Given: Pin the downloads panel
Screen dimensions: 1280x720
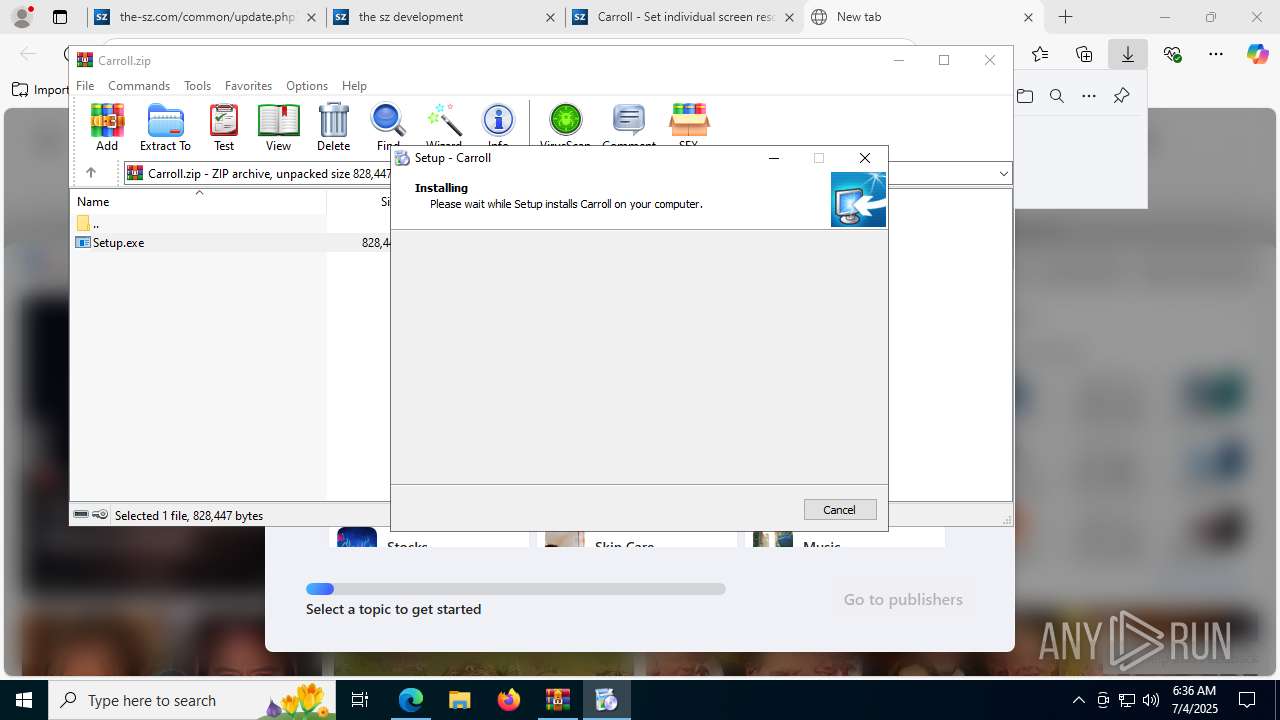Looking at the screenshot, I should click(x=1121, y=96).
